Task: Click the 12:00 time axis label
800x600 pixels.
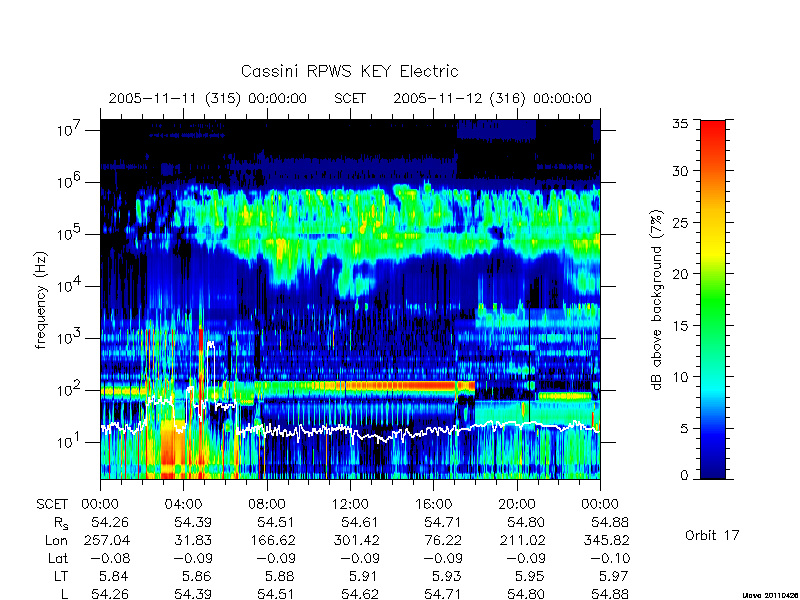Action: tap(350, 504)
